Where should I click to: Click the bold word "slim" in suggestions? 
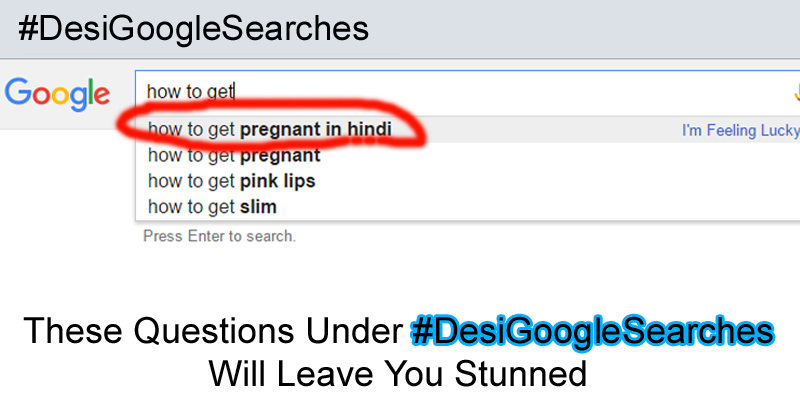click(x=258, y=207)
